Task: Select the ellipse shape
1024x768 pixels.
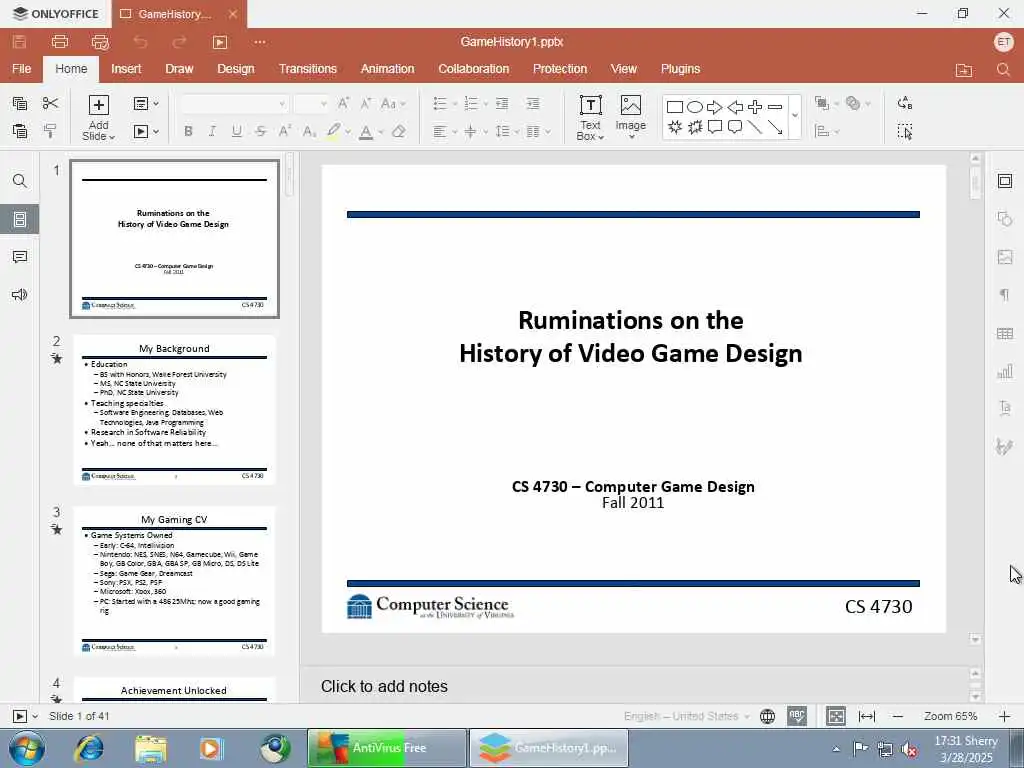Action: [x=695, y=106]
